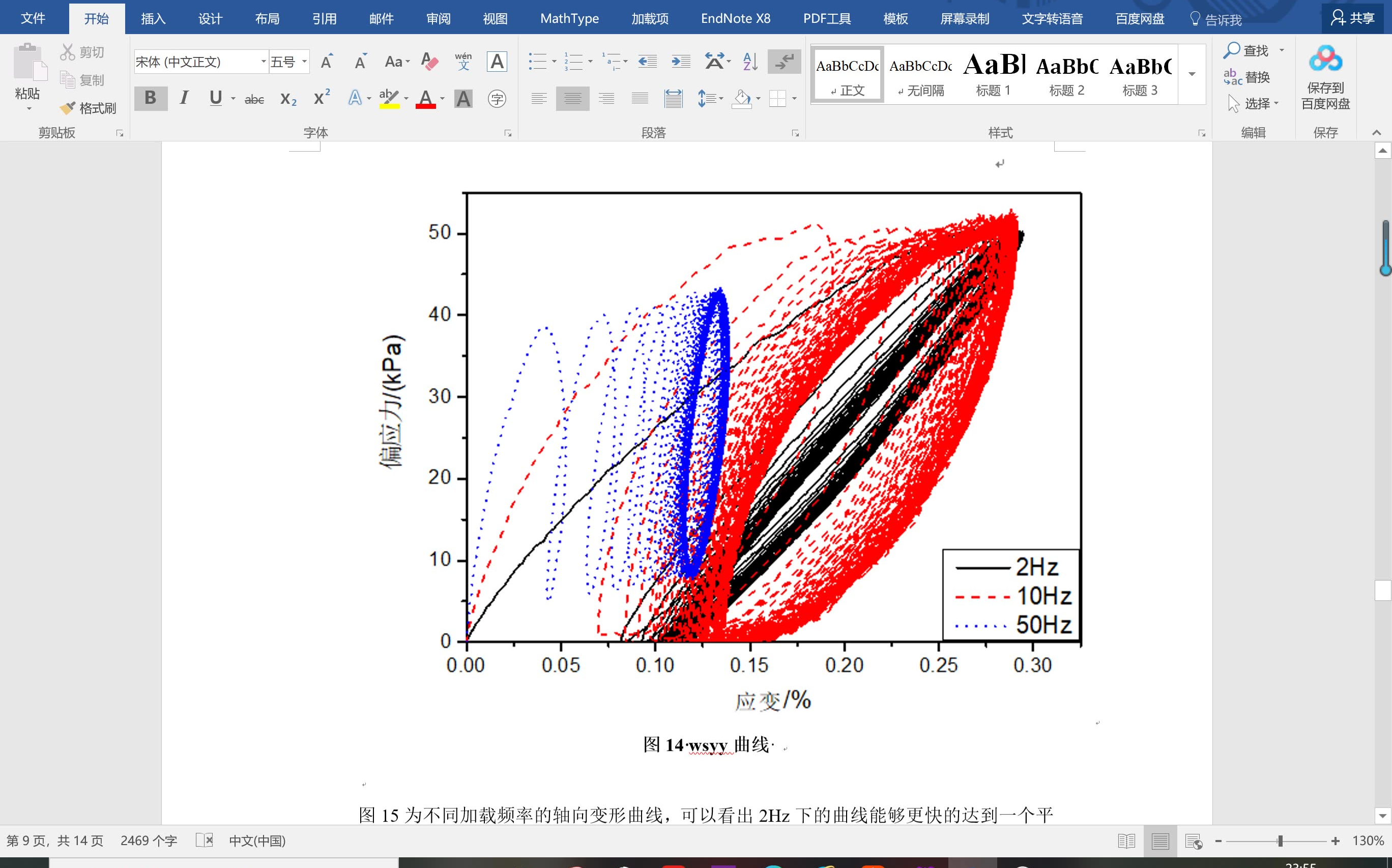Image resolution: width=1392 pixels, height=868 pixels.
Task: Expand the styles gallery list
Action: (x=1192, y=74)
